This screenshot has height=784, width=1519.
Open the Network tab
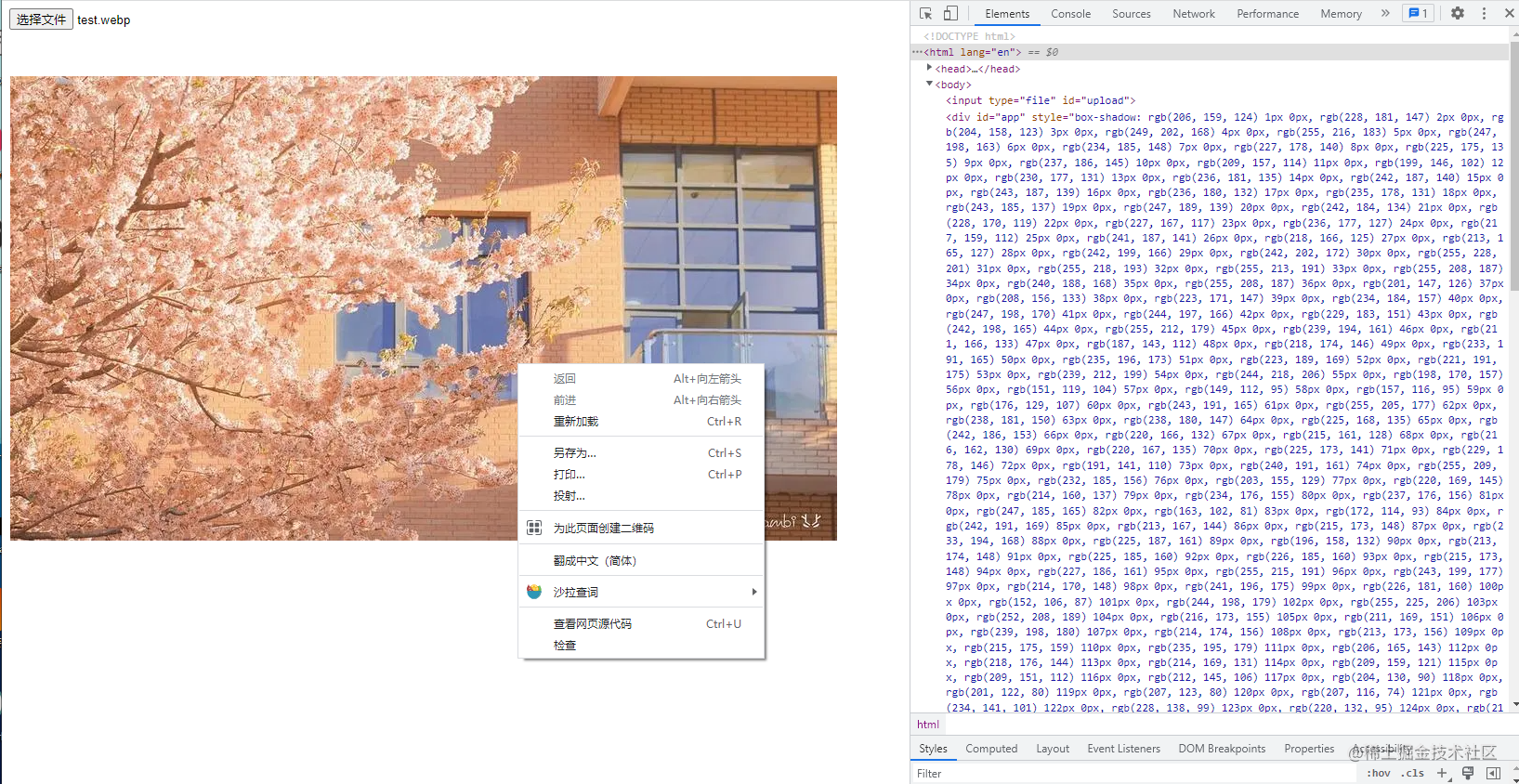1194,14
